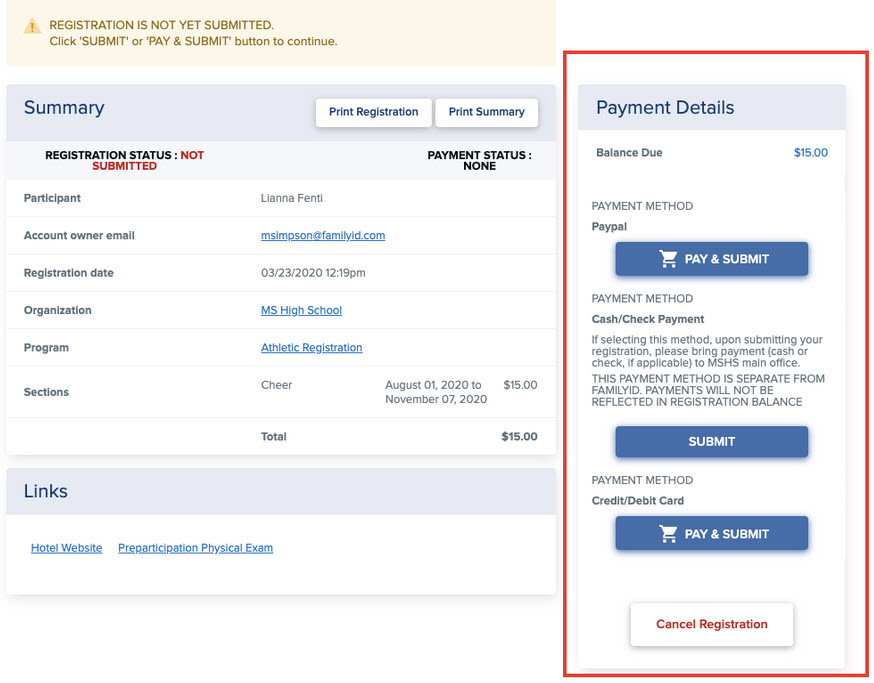874x683 pixels.
Task: Submit registration with Cash/Check payment
Action: [x=712, y=442]
